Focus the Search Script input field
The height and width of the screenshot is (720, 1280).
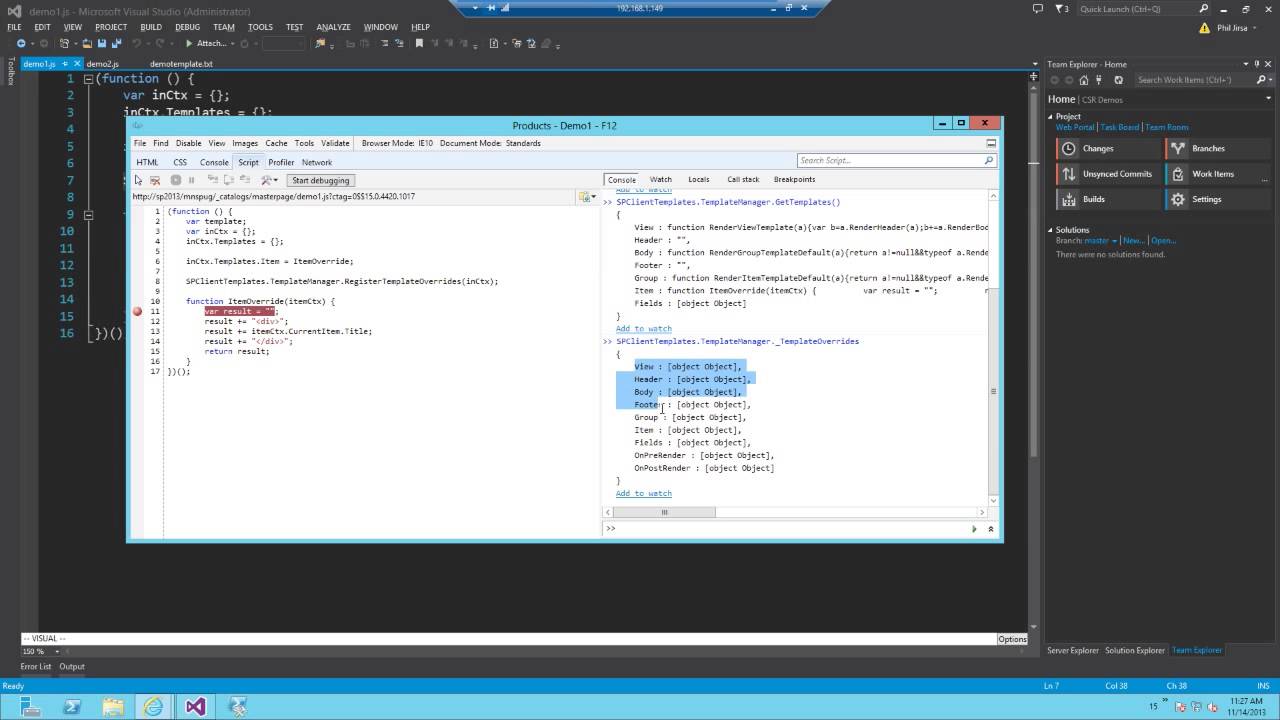[x=890, y=160]
